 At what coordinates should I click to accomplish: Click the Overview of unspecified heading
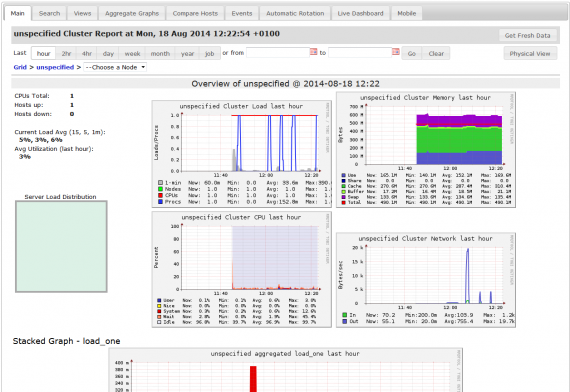[285, 84]
